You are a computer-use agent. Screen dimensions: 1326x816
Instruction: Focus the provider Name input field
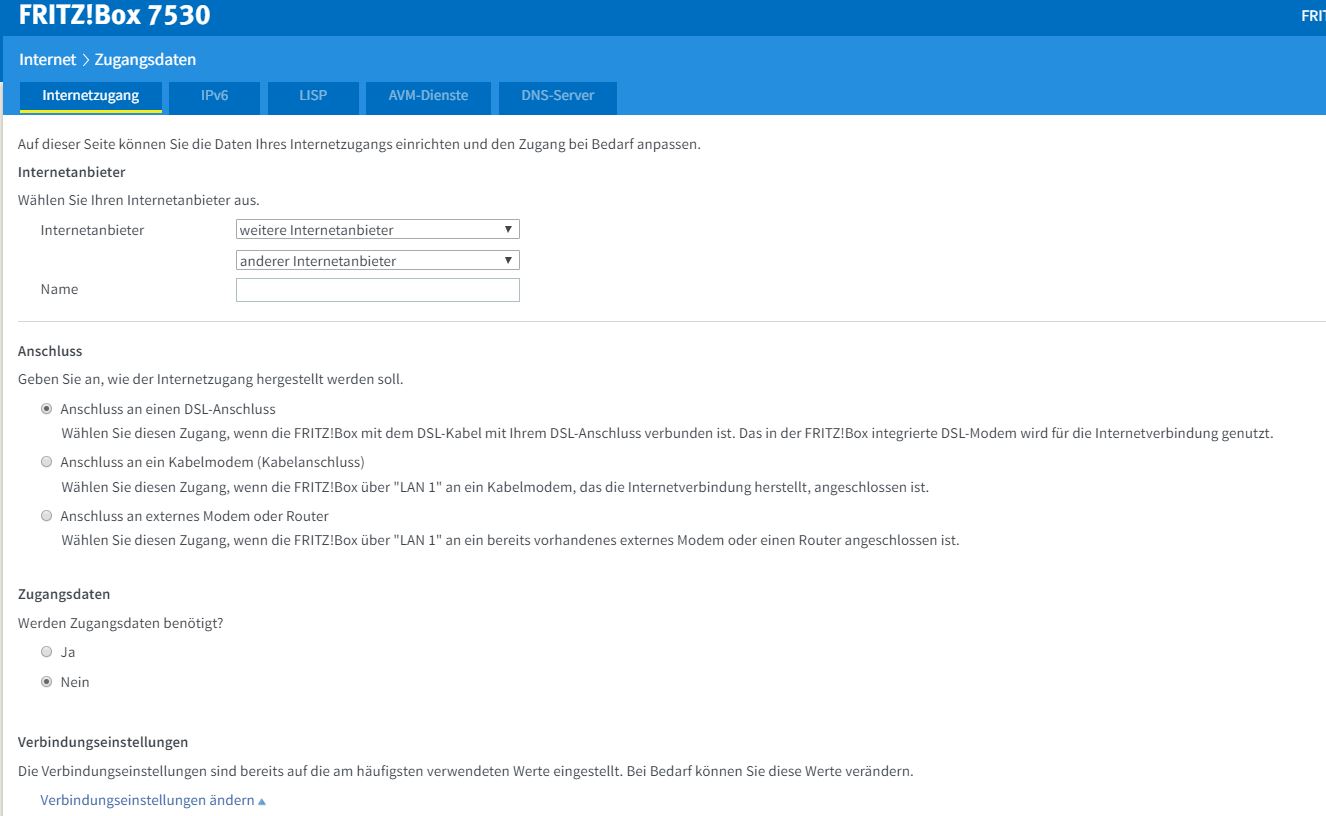(378, 290)
